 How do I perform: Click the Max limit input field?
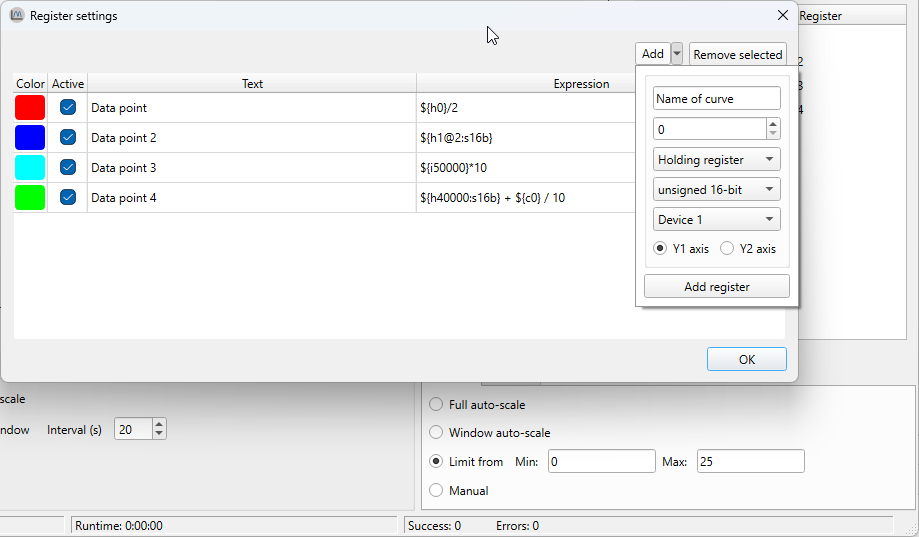tap(751, 461)
